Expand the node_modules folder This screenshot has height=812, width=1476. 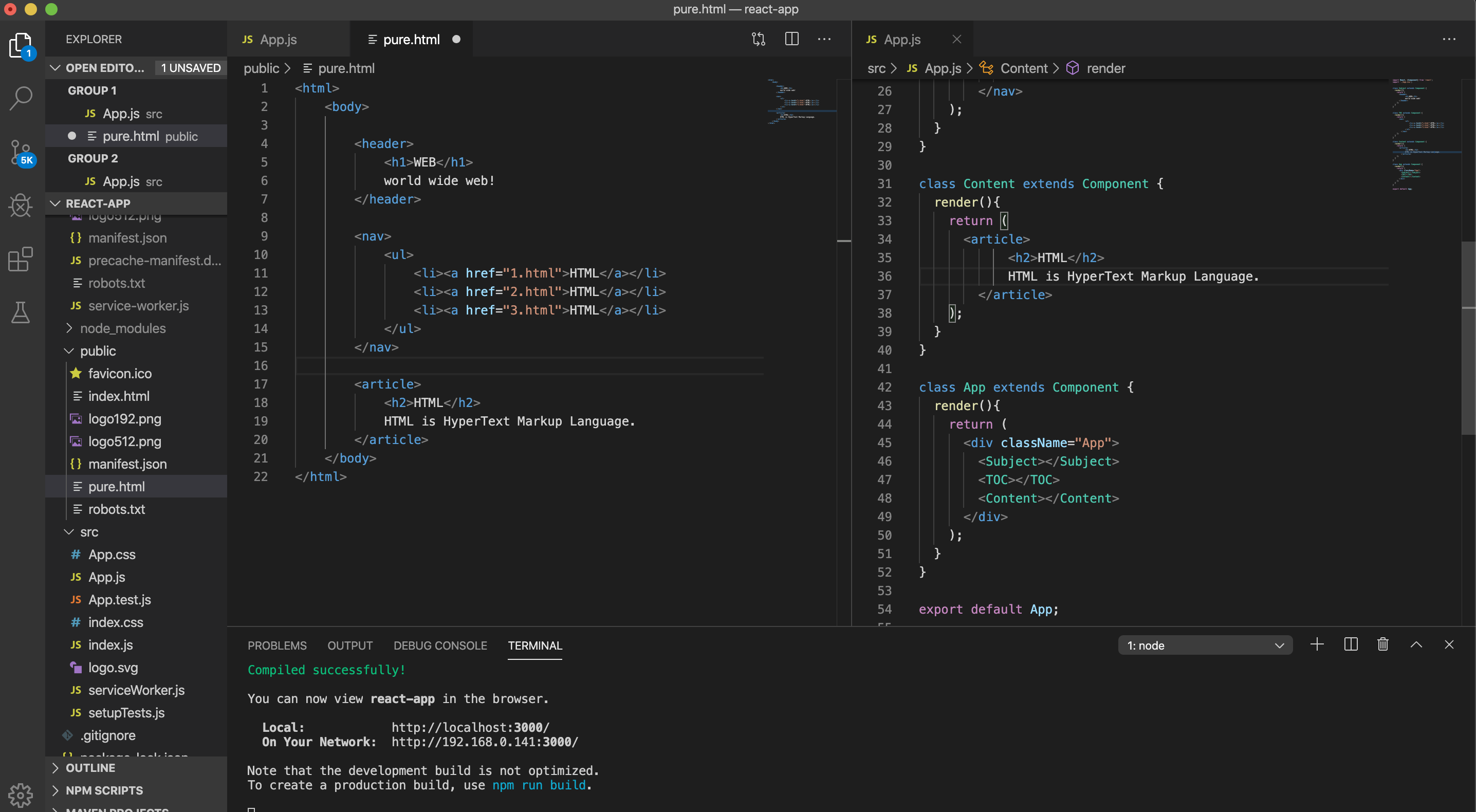click(123, 328)
